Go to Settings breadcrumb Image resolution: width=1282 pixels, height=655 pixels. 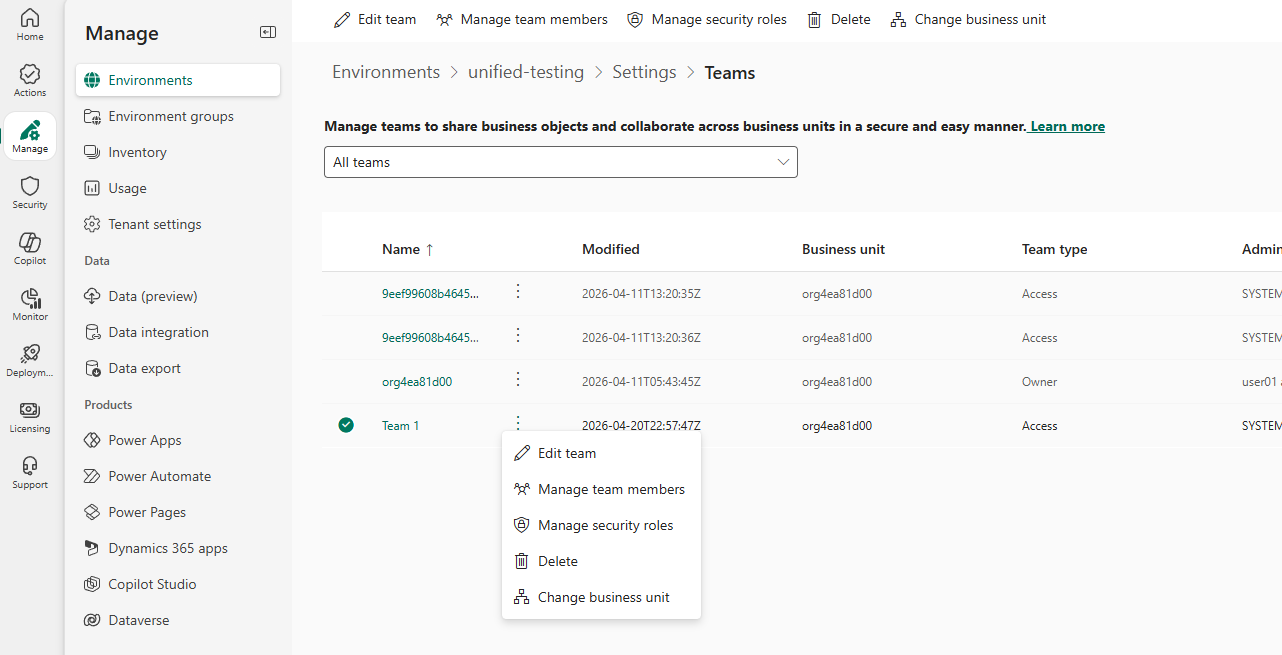tap(644, 72)
